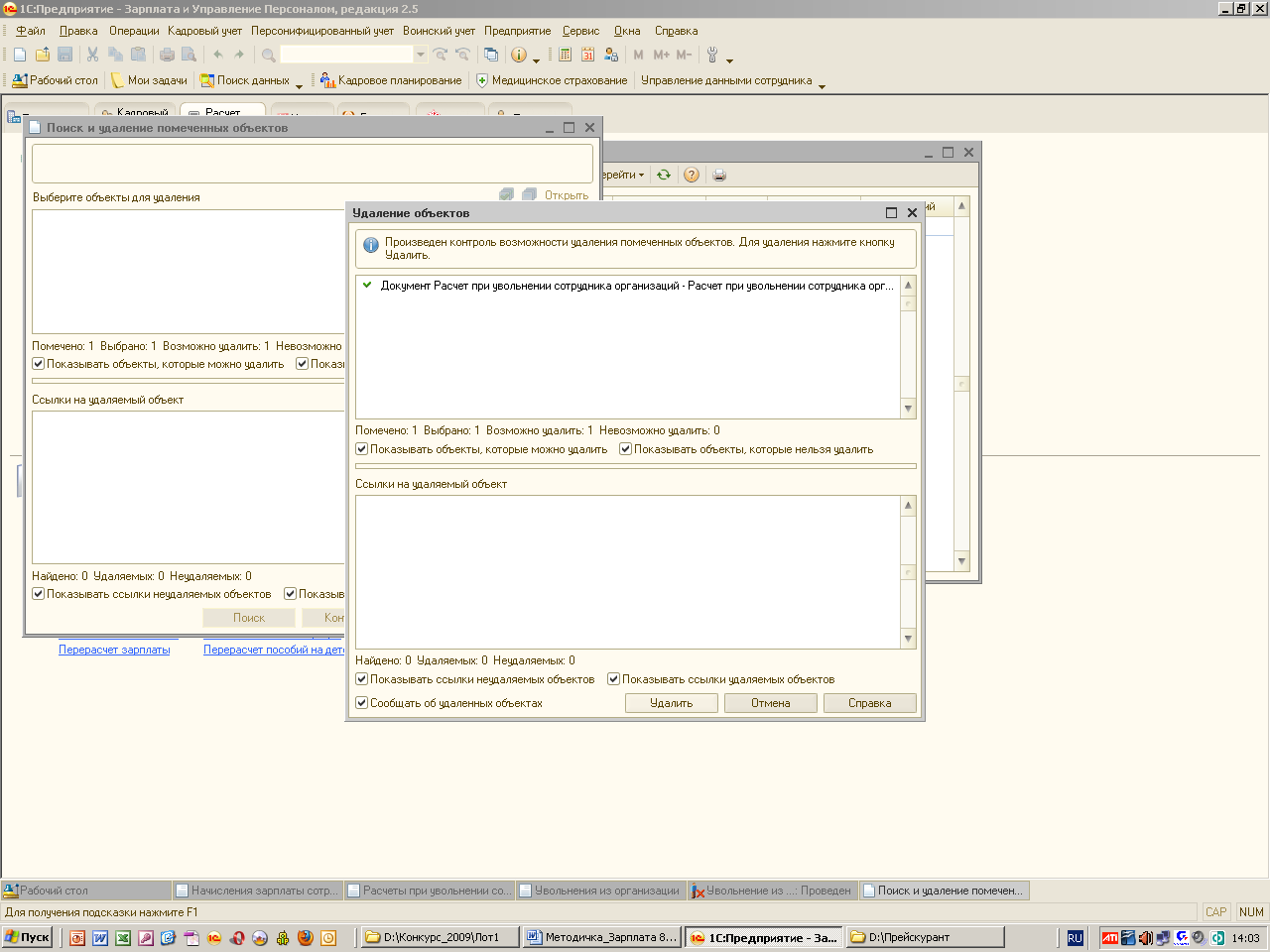Expand the wrench settings dropdown arrow
This screenshot has height=952, width=1270.
click(x=729, y=59)
